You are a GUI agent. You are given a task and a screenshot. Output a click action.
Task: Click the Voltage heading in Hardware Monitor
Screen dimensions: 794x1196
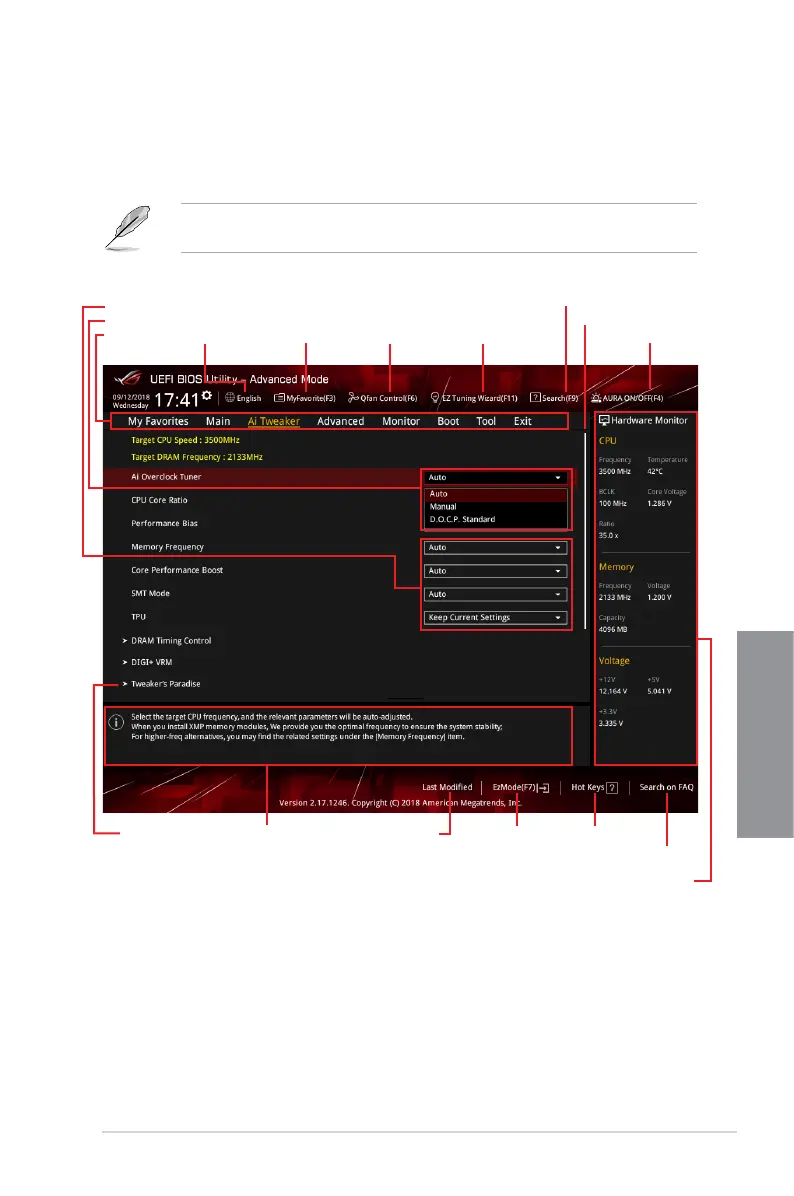pos(614,661)
